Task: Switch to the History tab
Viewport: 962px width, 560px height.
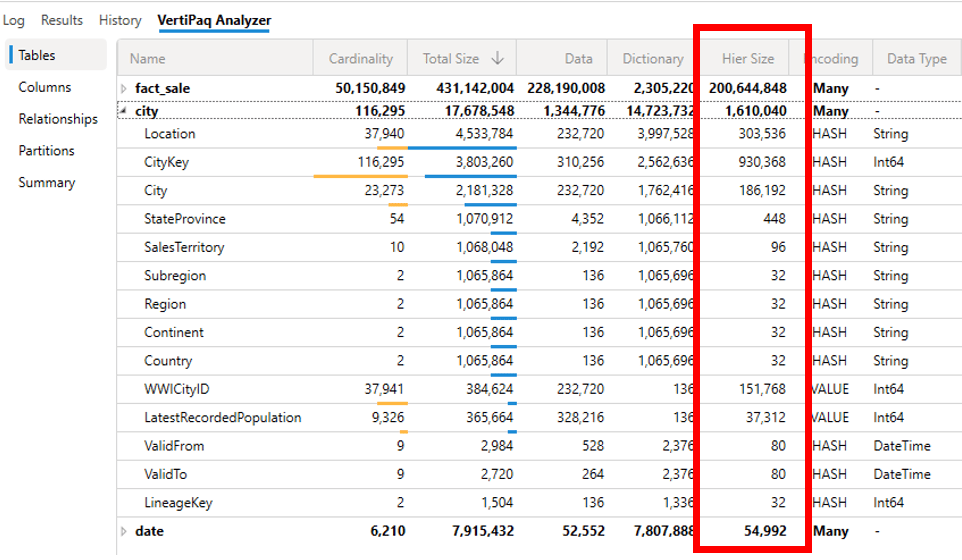Action: (120, 20)
